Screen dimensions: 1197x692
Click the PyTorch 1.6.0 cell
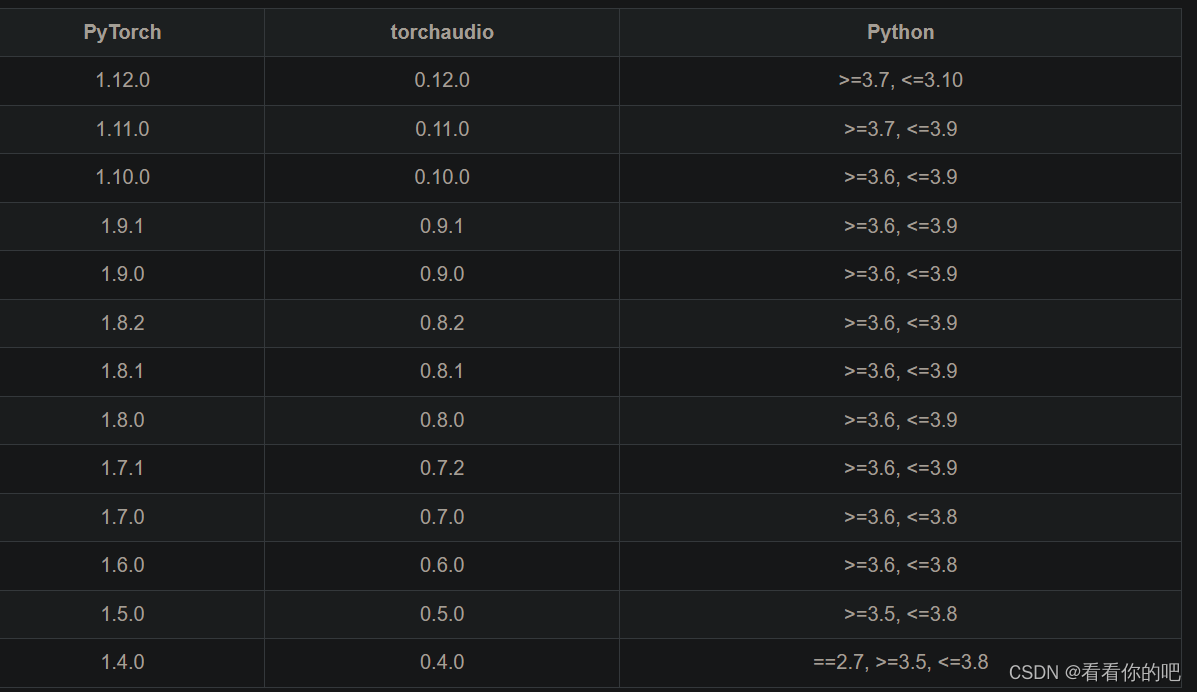[x=122, y=565]
